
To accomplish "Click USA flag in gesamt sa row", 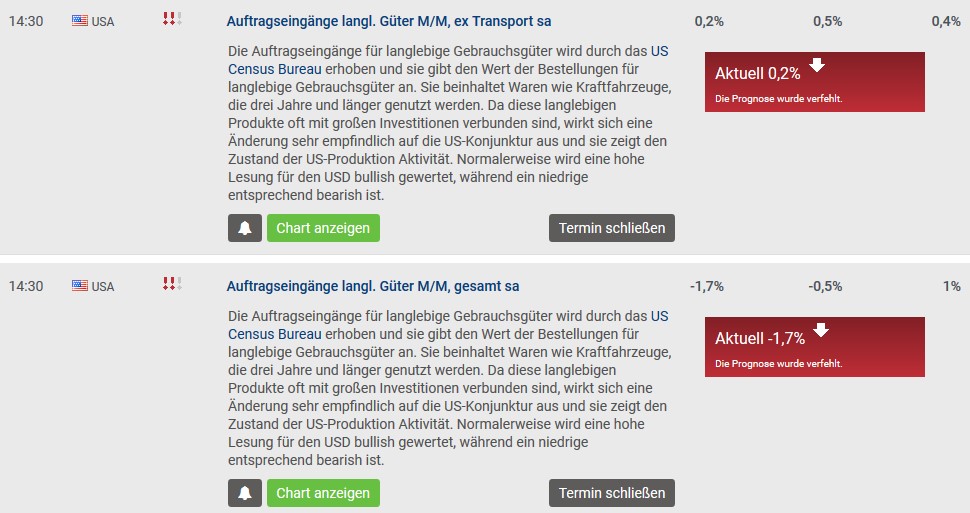I will [80, 286].
